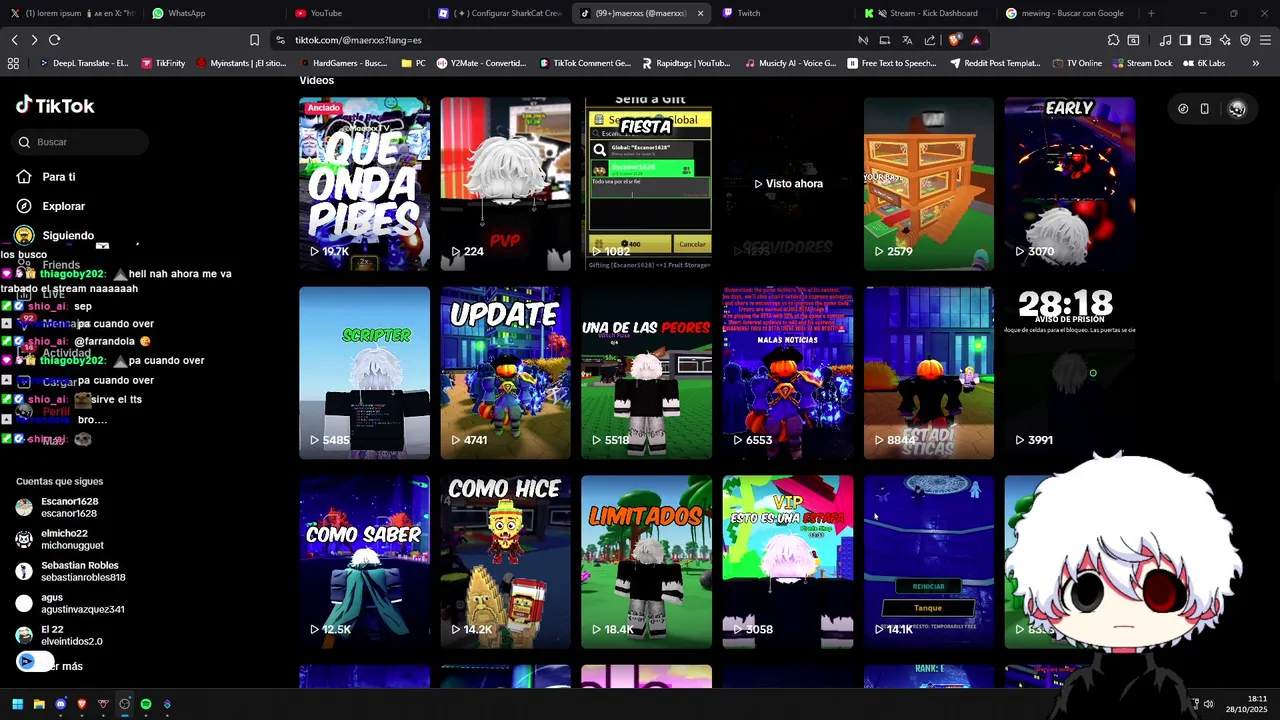This screenshot has height=720, width=1280.
Task: Open profile avatar menu at top right
Action: coord(1237,109)
